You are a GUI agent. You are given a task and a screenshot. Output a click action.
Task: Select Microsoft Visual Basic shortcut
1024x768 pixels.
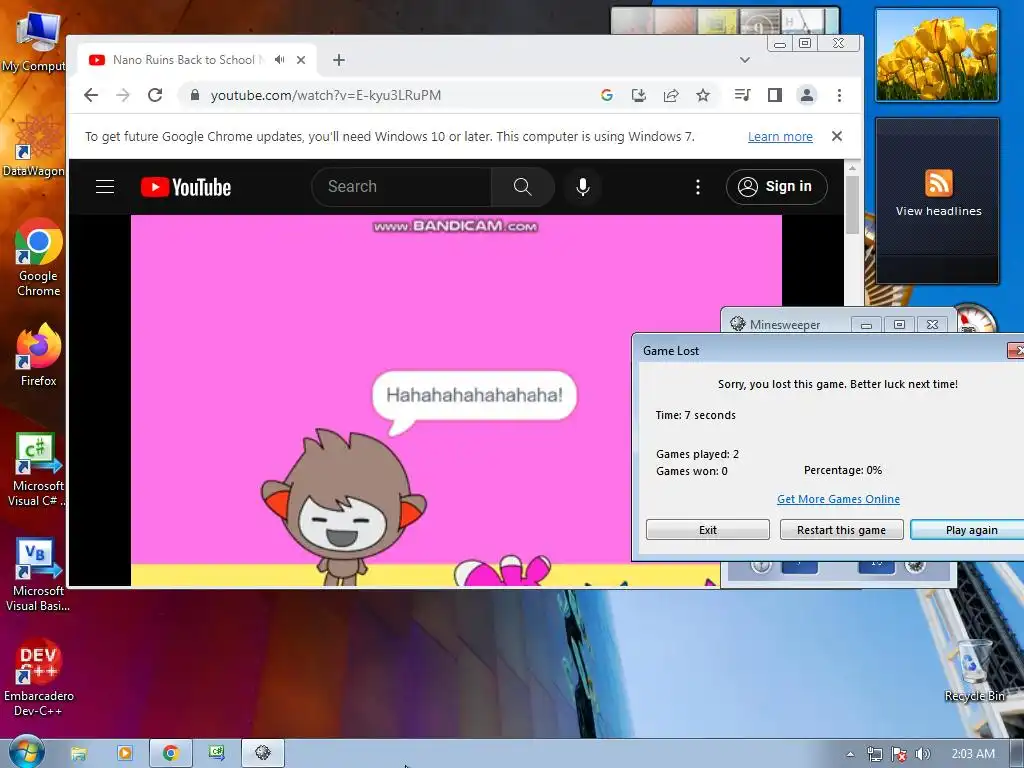click(37, 575)
